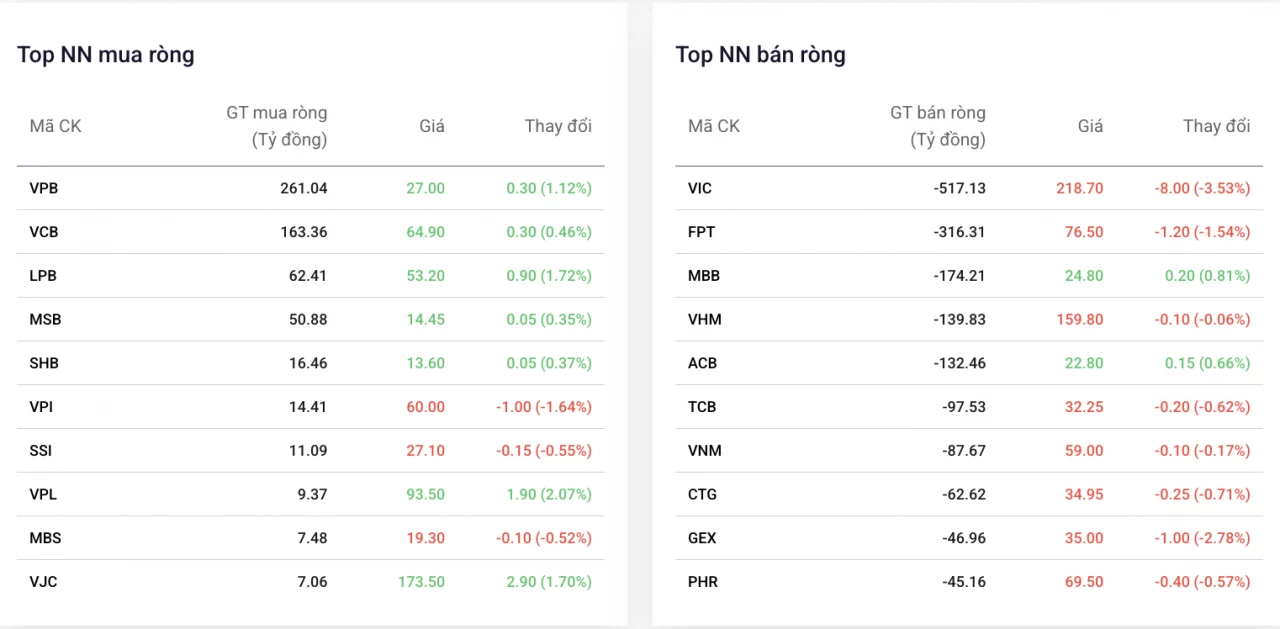1280x629 pixels.
Task: Select CTG stock symbol
Action: point(702,495)
